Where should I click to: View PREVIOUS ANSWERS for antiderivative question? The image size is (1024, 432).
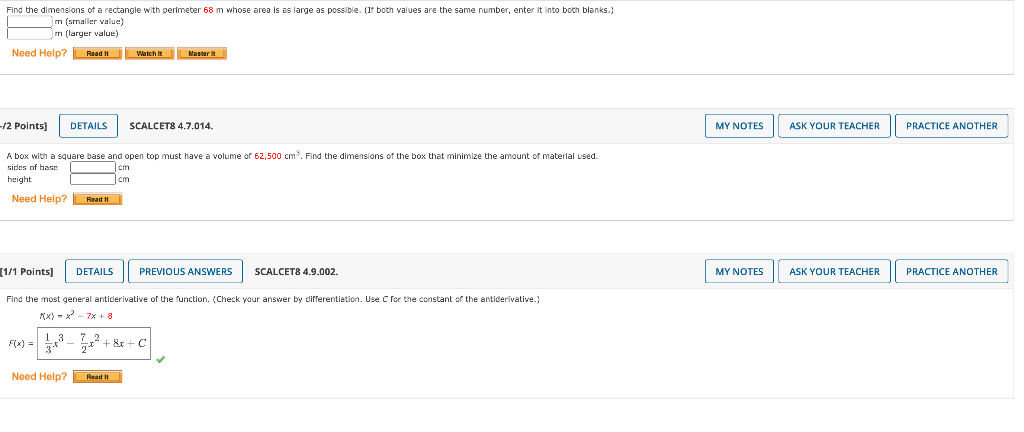185,271
